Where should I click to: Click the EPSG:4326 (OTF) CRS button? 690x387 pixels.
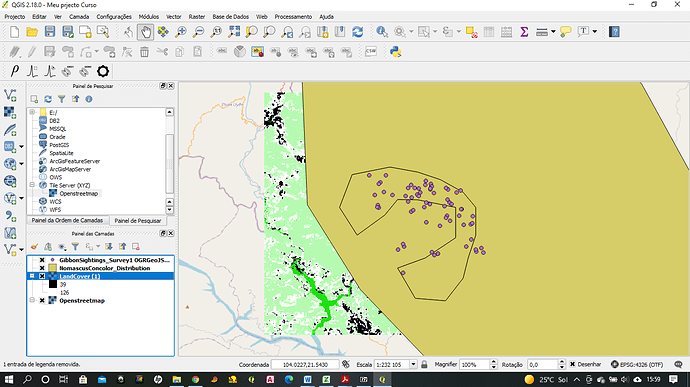(x=637, y=365)
